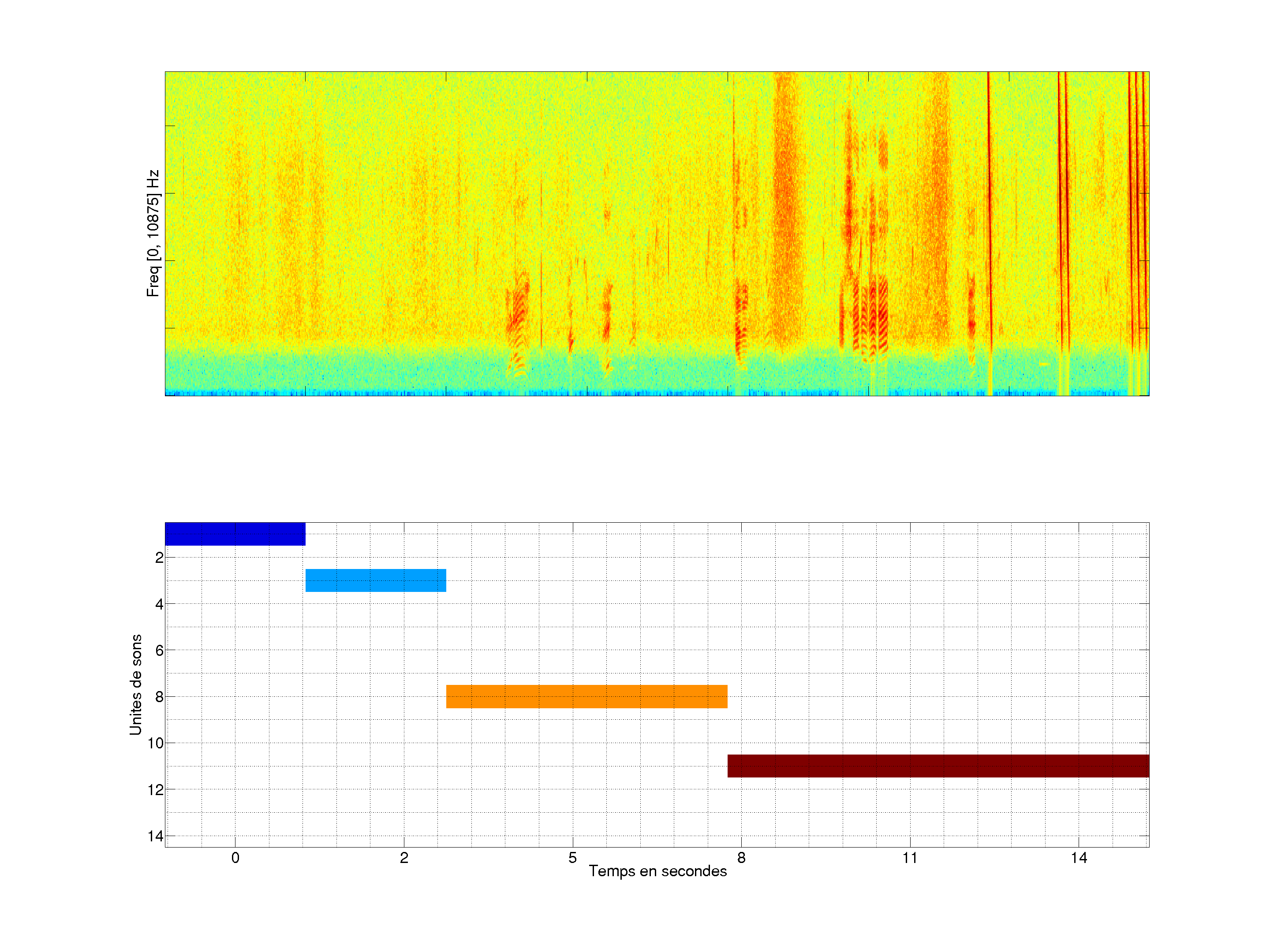
Task: Click x-axis tick label 2
Action: click(x=403, y=858)
